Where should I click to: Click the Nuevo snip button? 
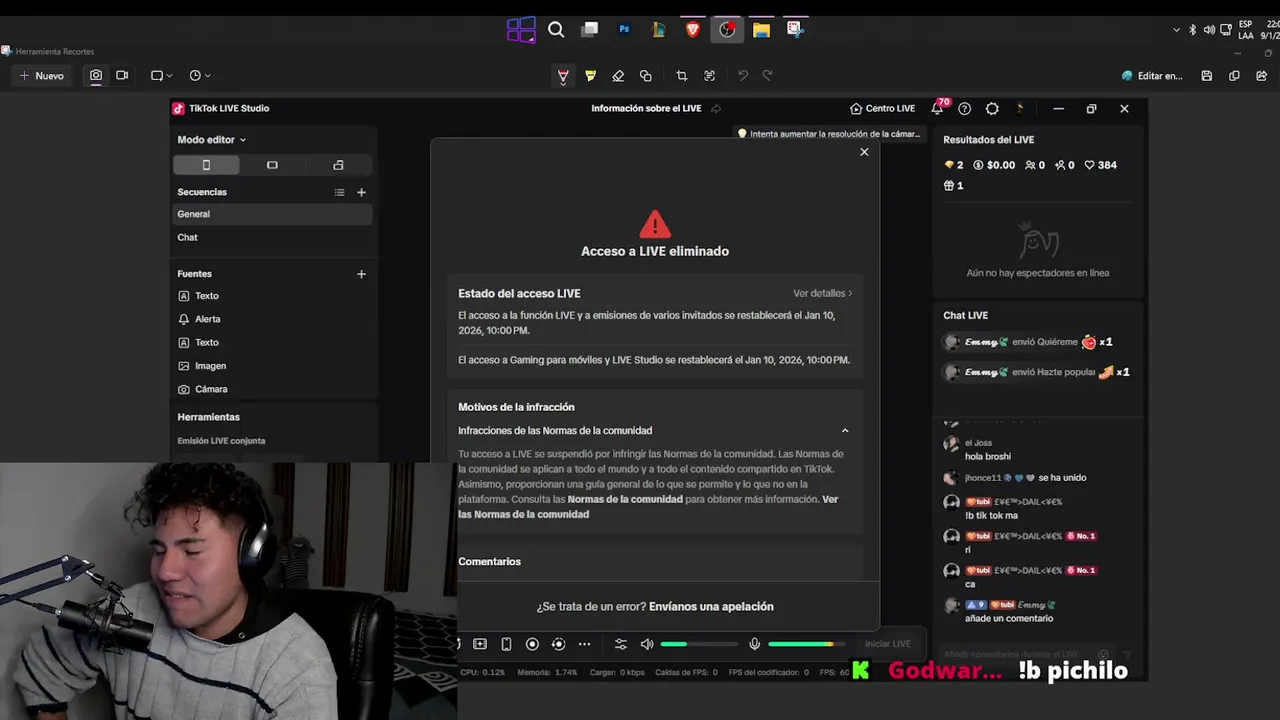(x=41, y=76)
